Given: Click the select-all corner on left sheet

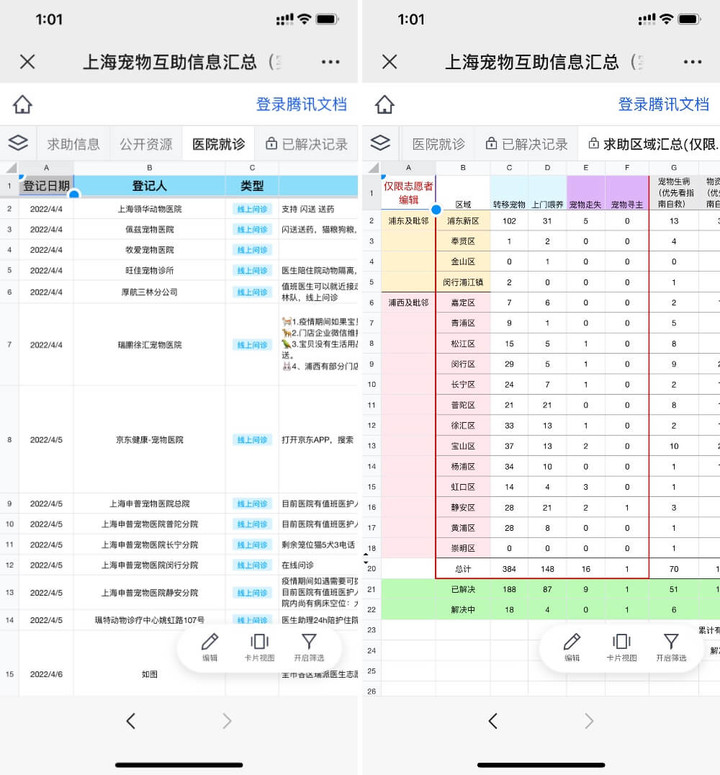Looking at the screenshot, I should (9, 168).
